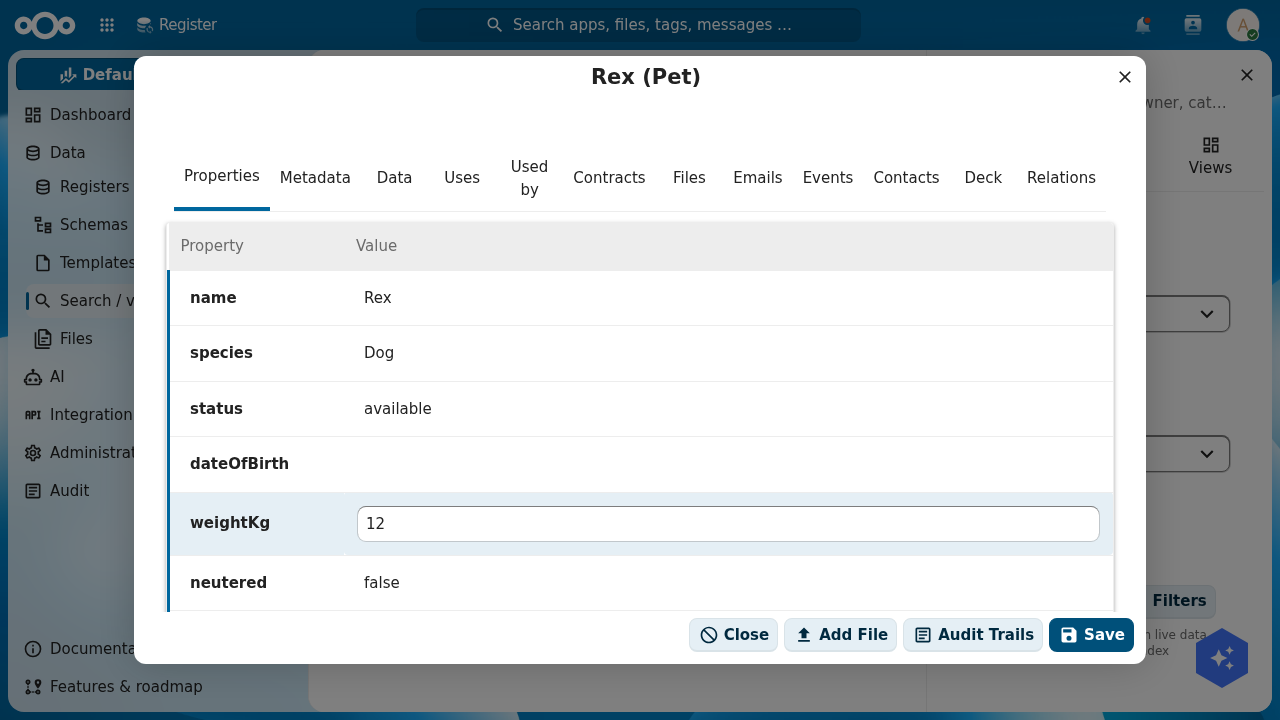
Task: Open the Views tab in right panel
Action: pos(1210,157)
